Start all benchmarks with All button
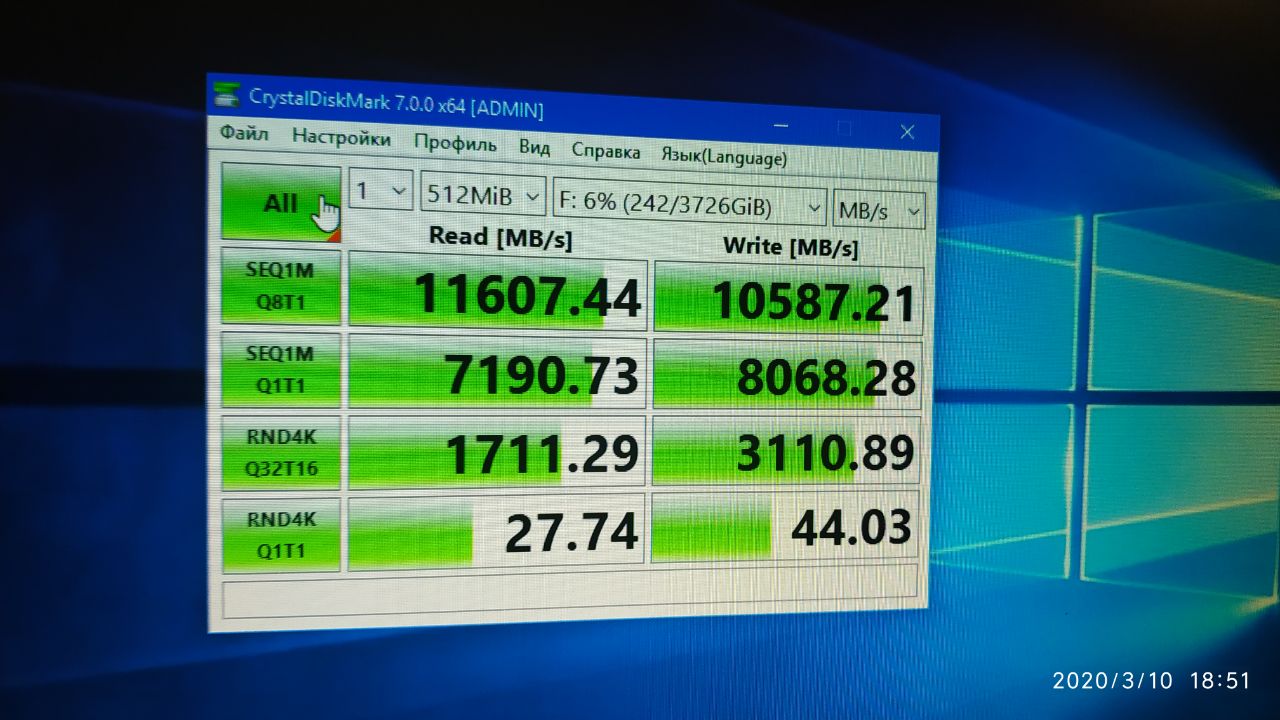Image resolution: width=1280 pixels, height=720 pixels. coord(280,203)
